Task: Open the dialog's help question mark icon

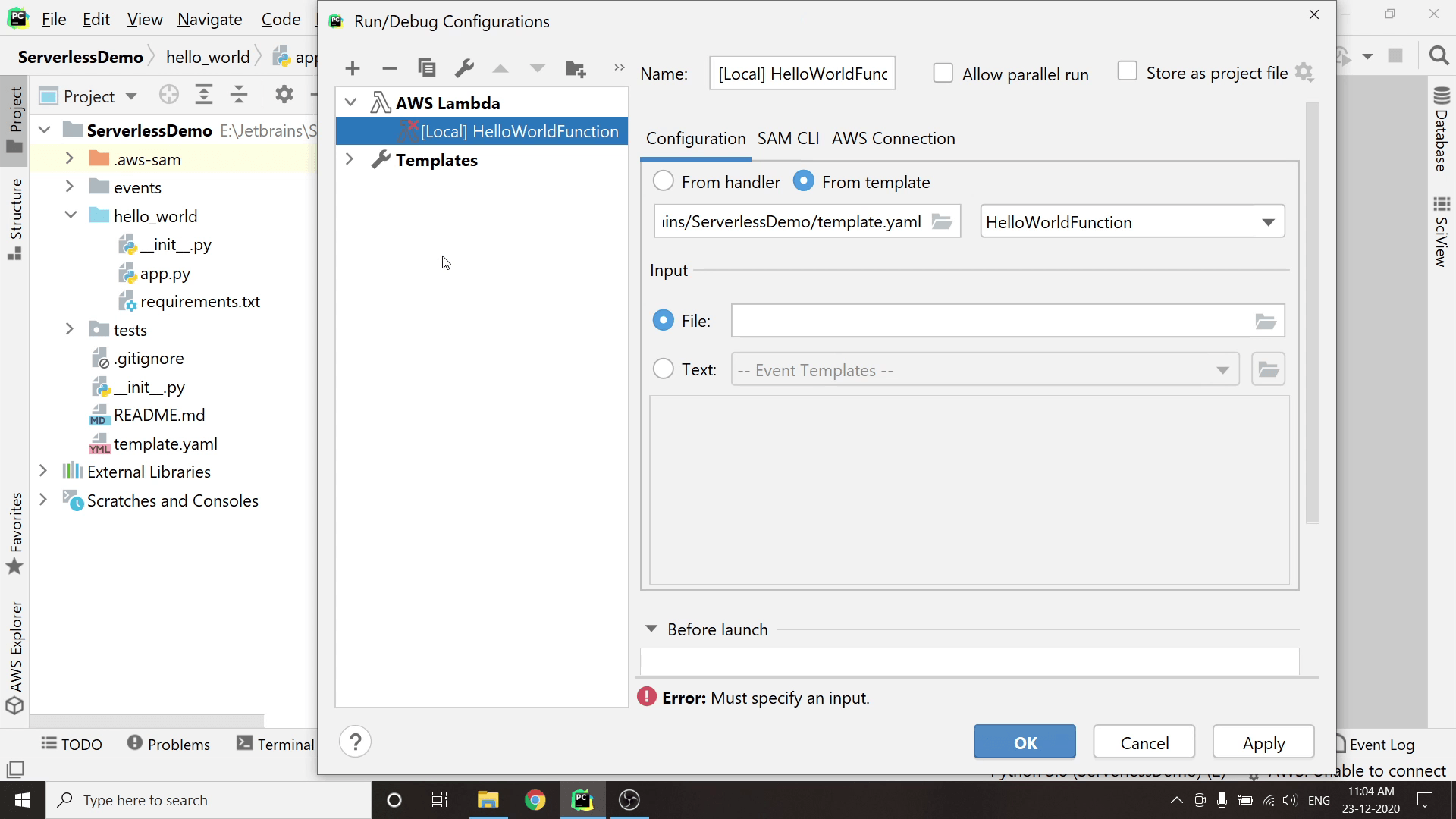Action: [355, 742]
